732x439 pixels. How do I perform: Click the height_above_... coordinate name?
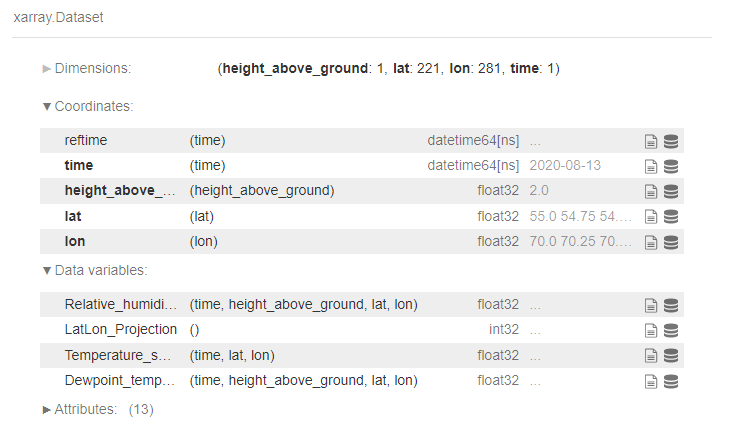[120, 191]
